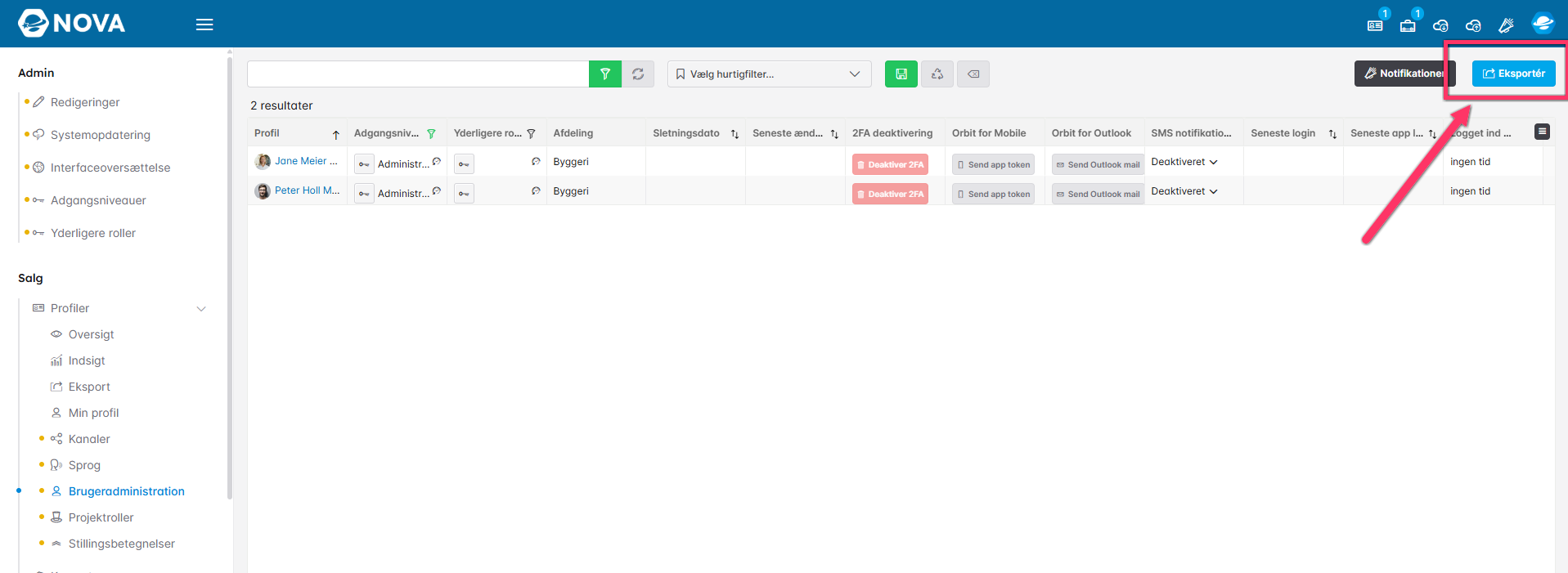Open Brugeradministration in the sidebar
This screenshot has height=573, width=1568.
(127, 491)
